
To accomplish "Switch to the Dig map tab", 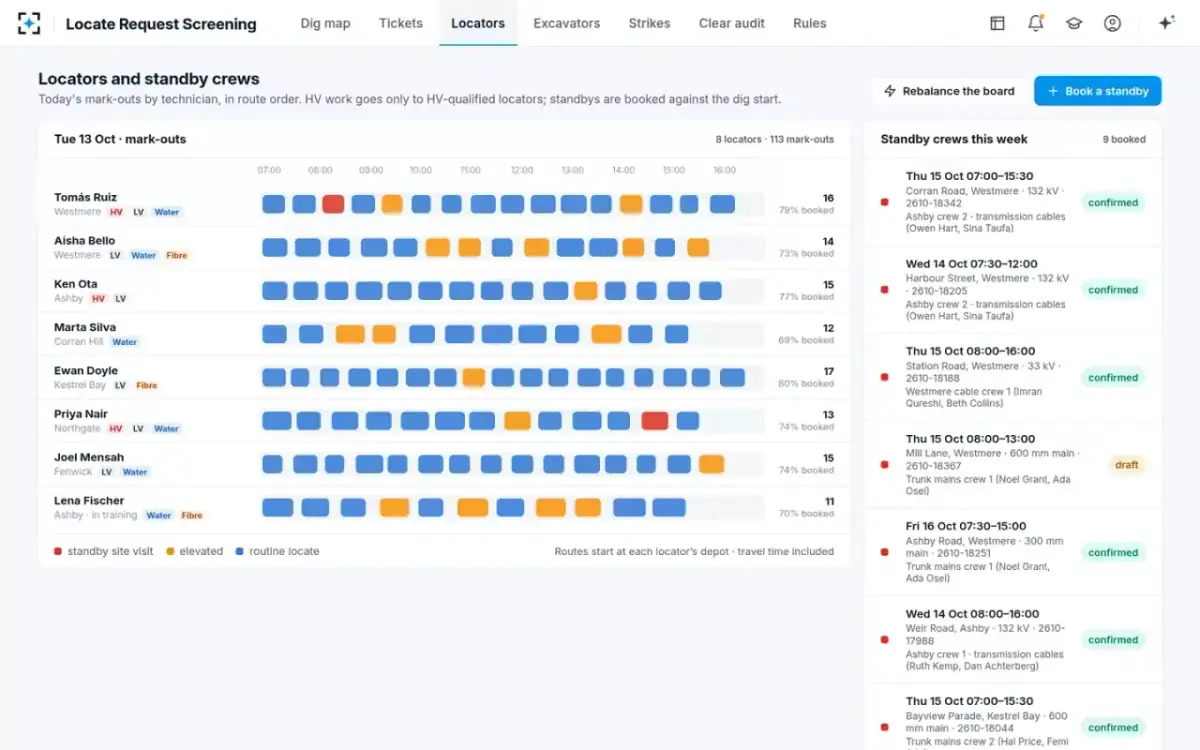I will (325, 23).
